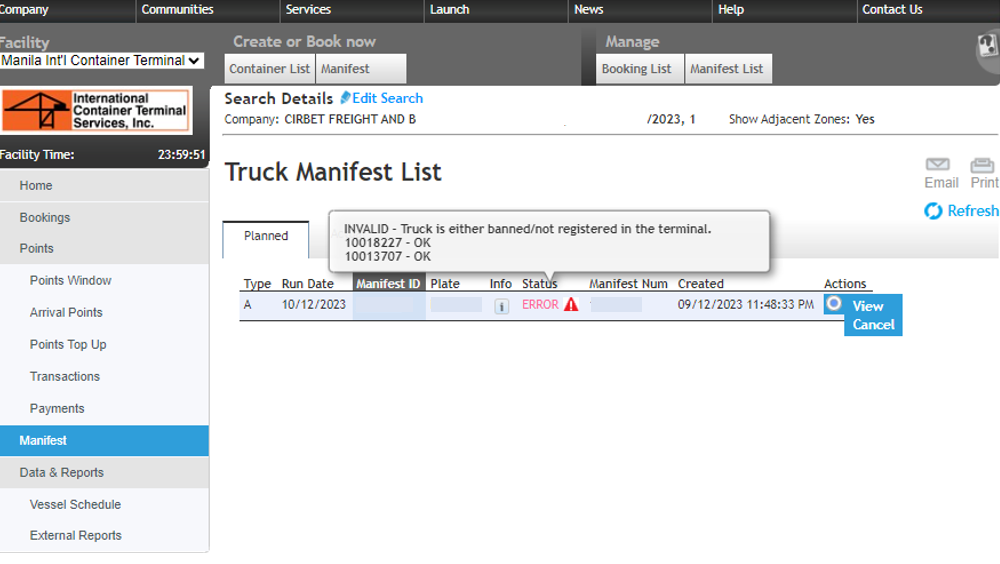This screenshot has width=1000, height=564.
Task: Open the Communities top menu
Action: pyautogui.click(x=177, y=10)
